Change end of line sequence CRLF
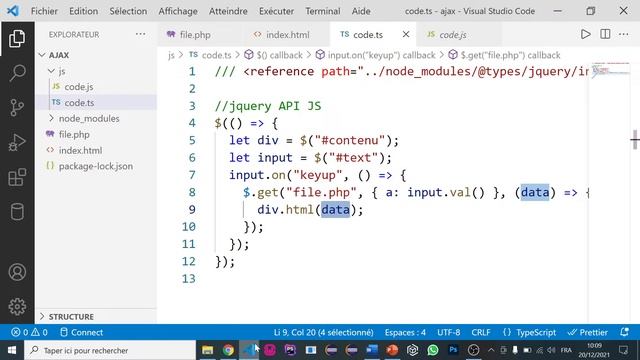640x360 pixels. coord(481,332)
